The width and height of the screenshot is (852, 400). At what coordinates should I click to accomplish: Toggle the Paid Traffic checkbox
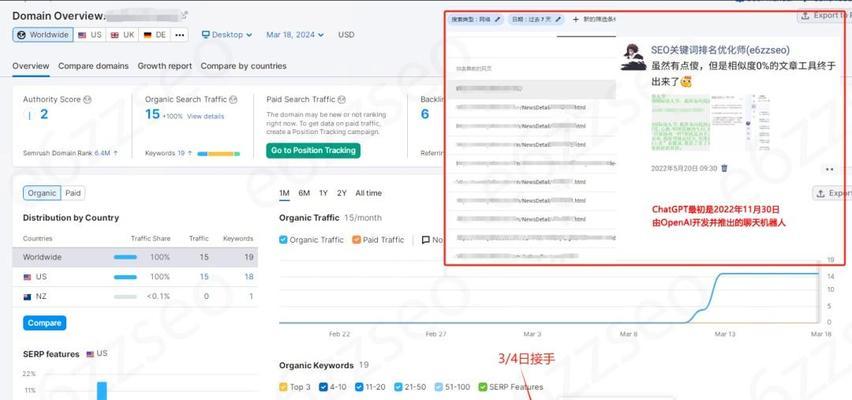point(356,240)
